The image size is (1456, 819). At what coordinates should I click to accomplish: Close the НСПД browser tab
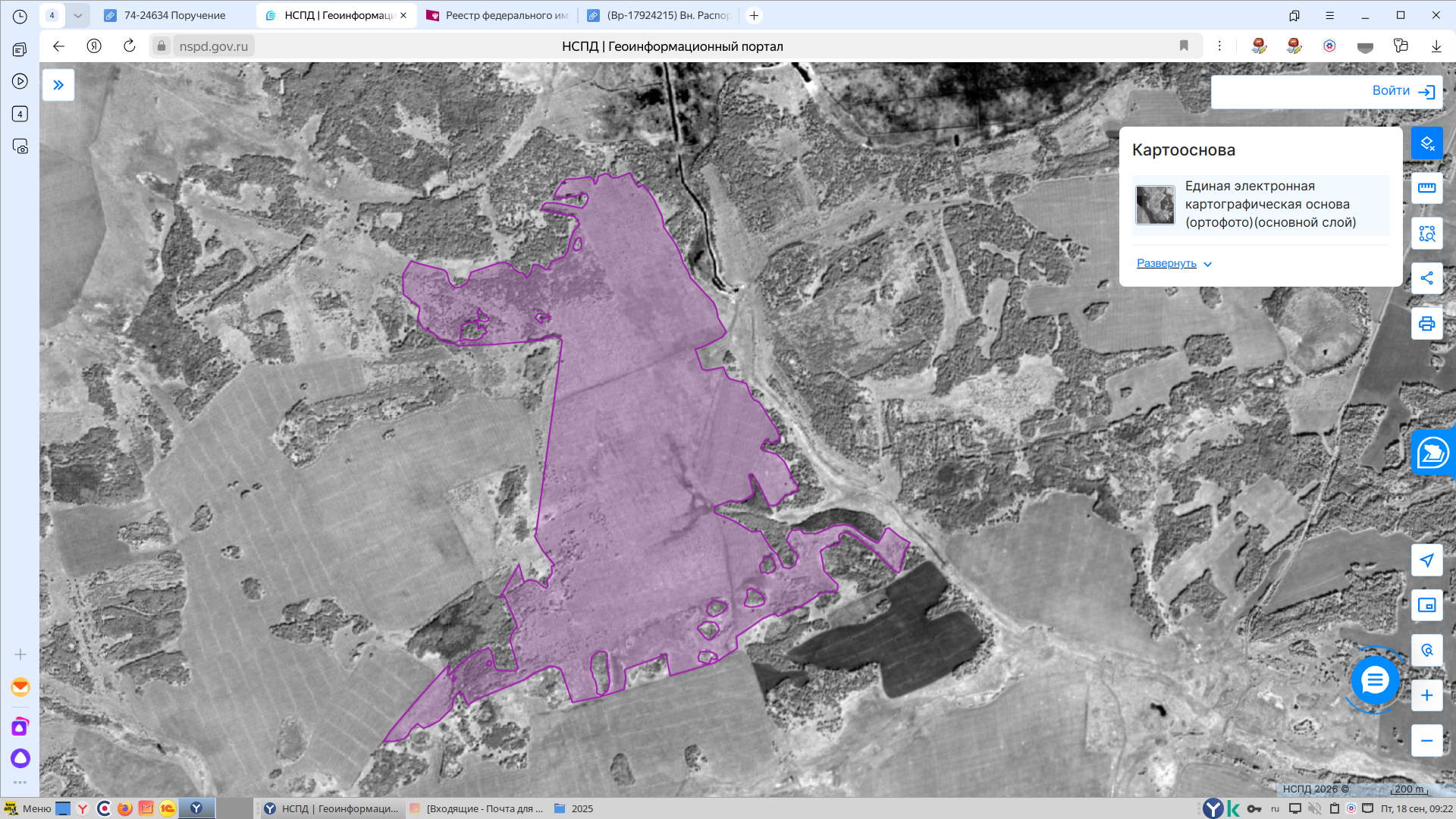[403, 15]
